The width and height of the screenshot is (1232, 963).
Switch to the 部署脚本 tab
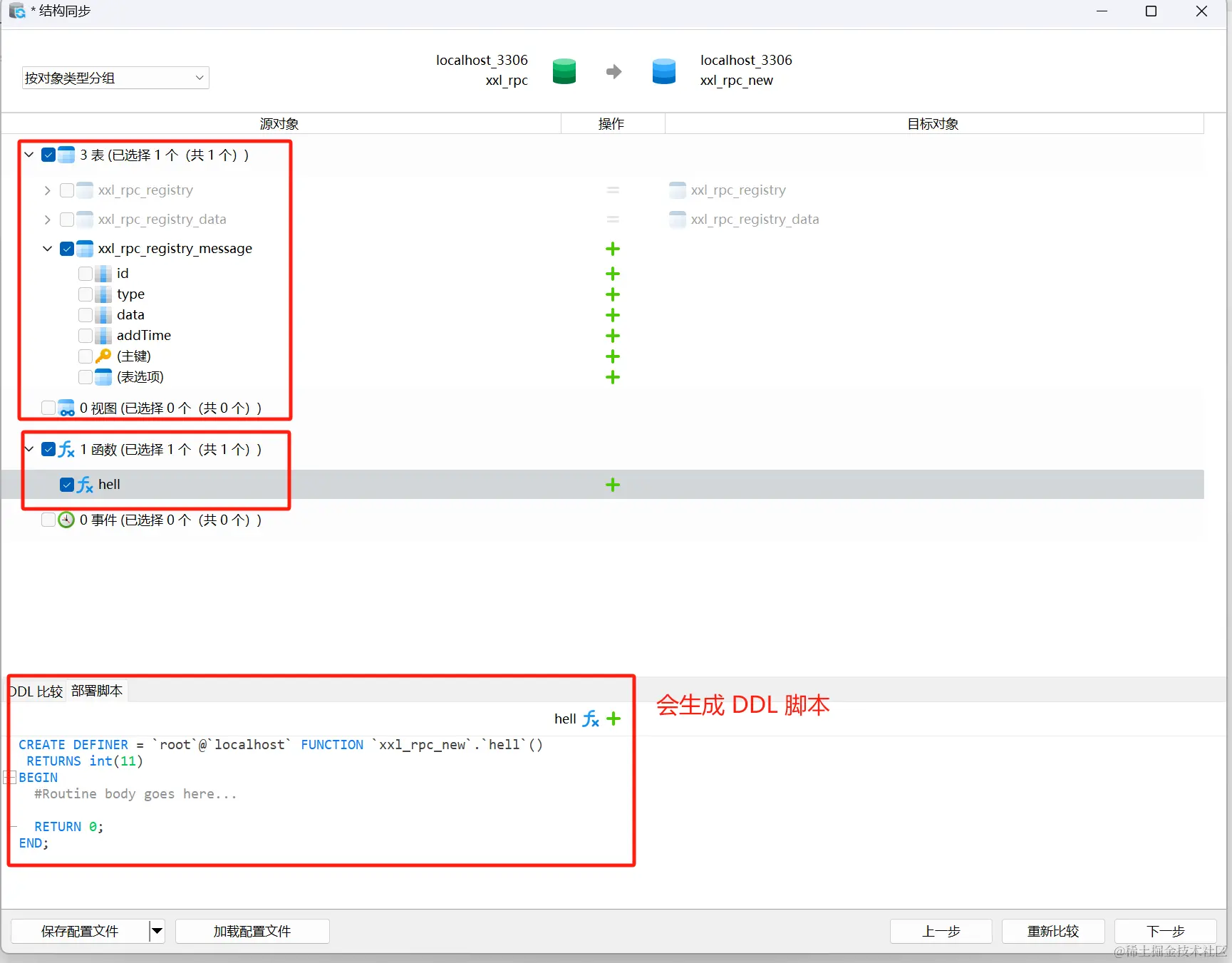pos(97,691)
